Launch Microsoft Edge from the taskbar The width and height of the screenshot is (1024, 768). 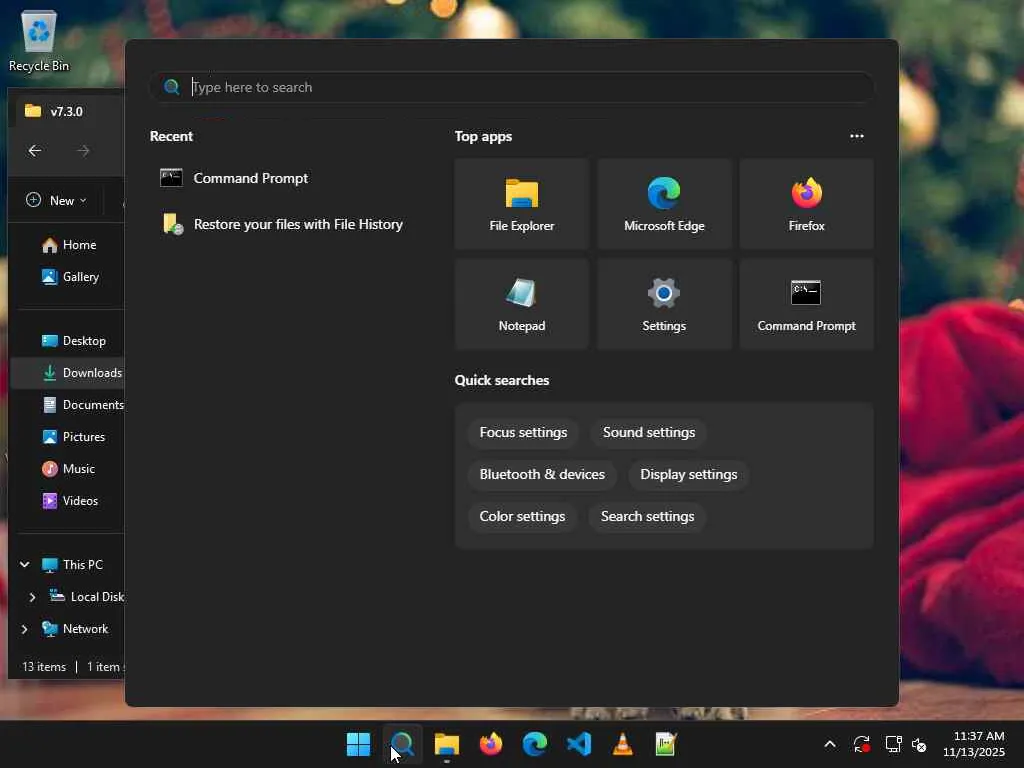pyautogui.click(x=535, y=744)
